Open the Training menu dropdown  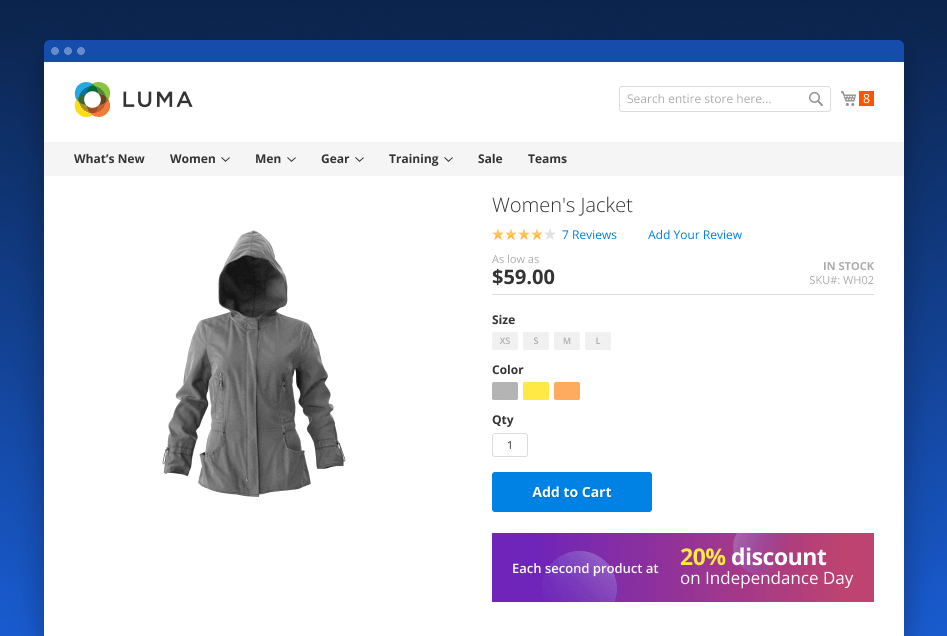(x=421, y=159)
